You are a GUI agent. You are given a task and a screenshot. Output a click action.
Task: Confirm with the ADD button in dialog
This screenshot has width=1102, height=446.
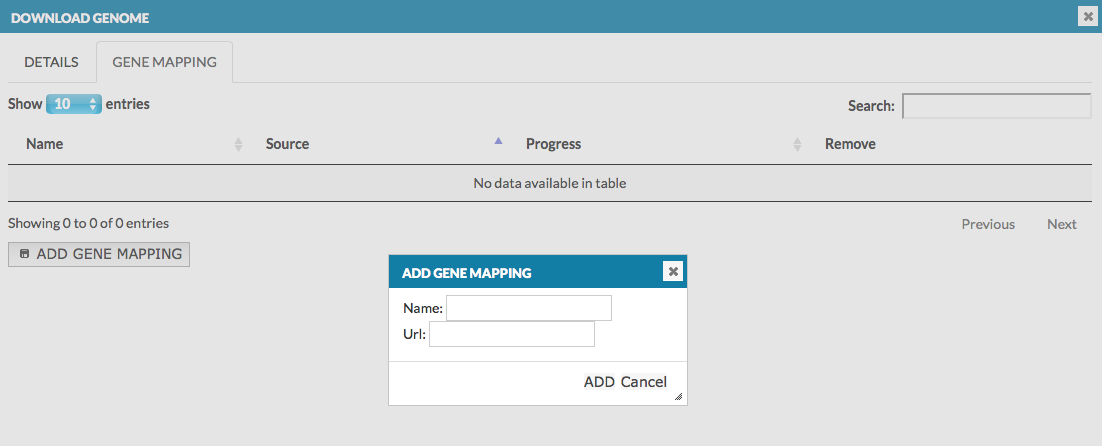point(599,382)
